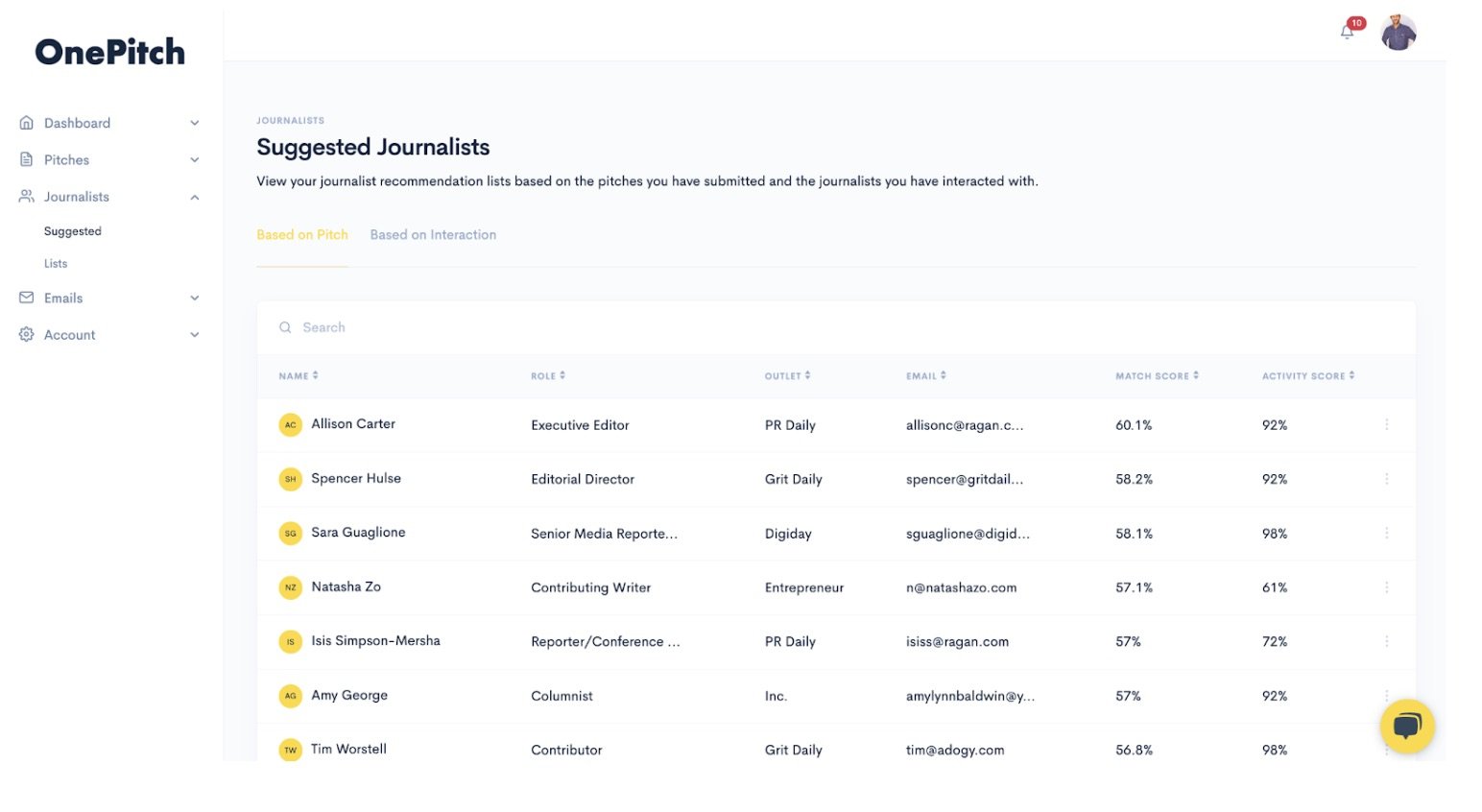Open row options menu for Sara Guaglione

(1387, 533)
